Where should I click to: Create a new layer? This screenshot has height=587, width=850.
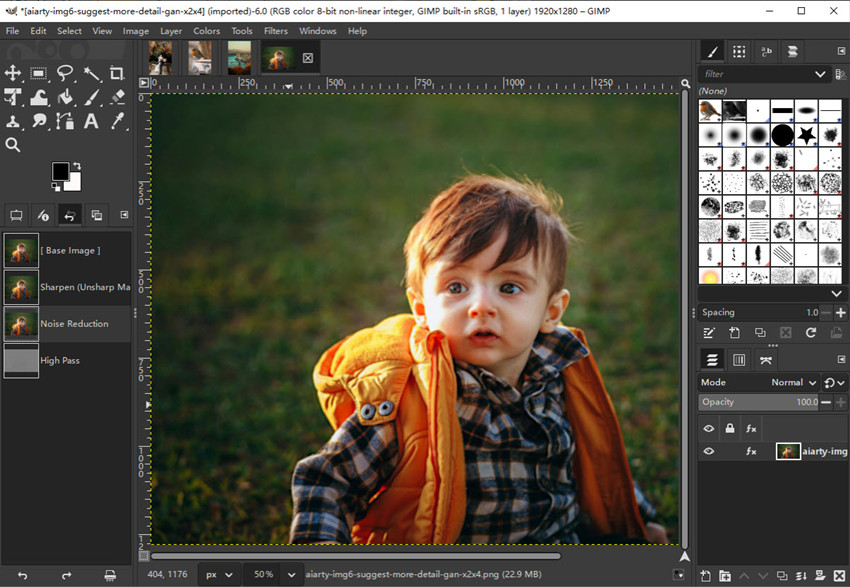point(706,575)
